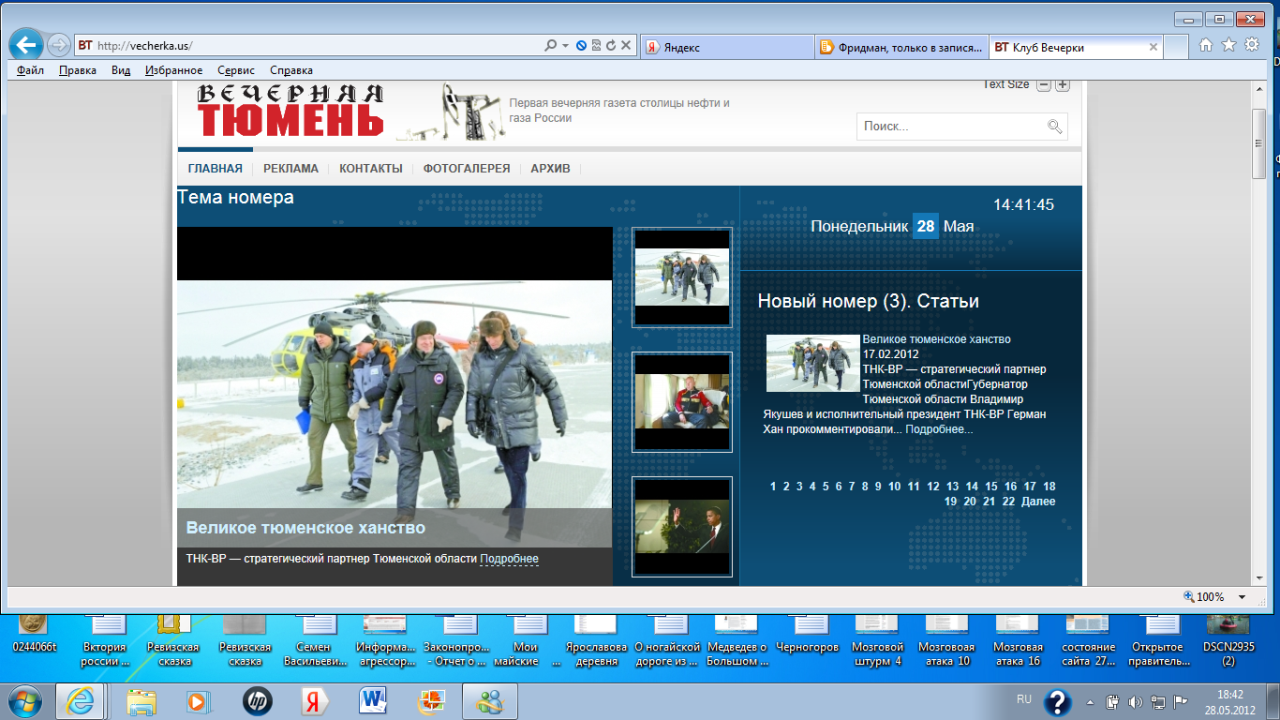Click the scrollbar up arrow
1280x720 pixels.
pyautogui.click(x=1259, y=88)
